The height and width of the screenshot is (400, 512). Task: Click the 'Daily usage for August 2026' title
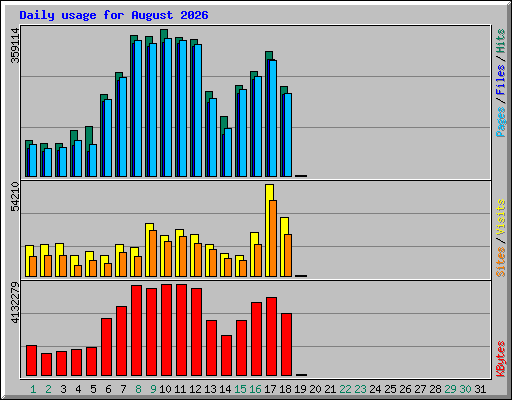coord(114,15)
